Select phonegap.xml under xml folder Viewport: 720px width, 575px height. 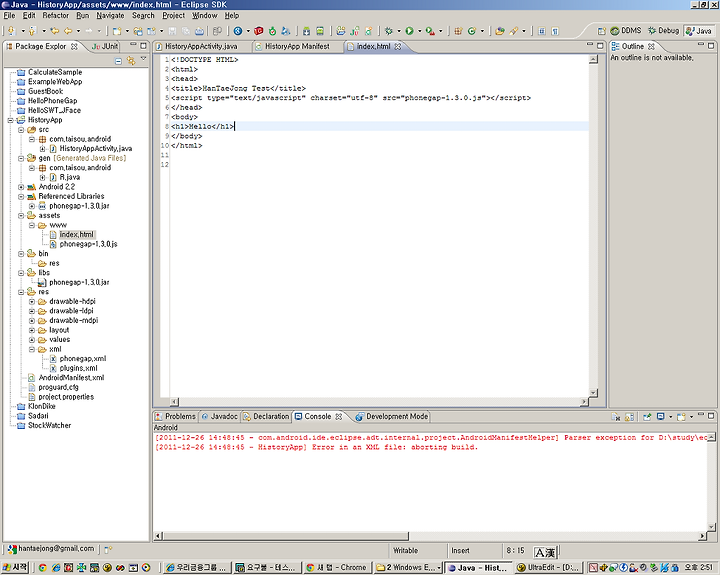83,359
